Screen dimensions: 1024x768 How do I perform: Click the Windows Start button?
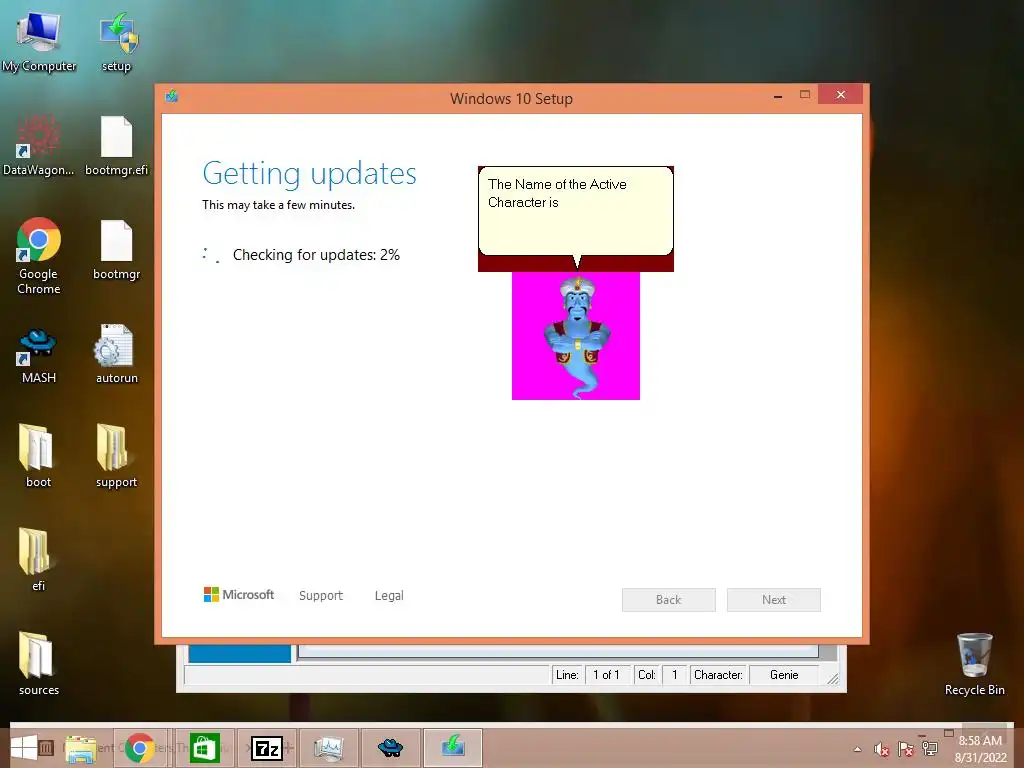pos(24,748)
